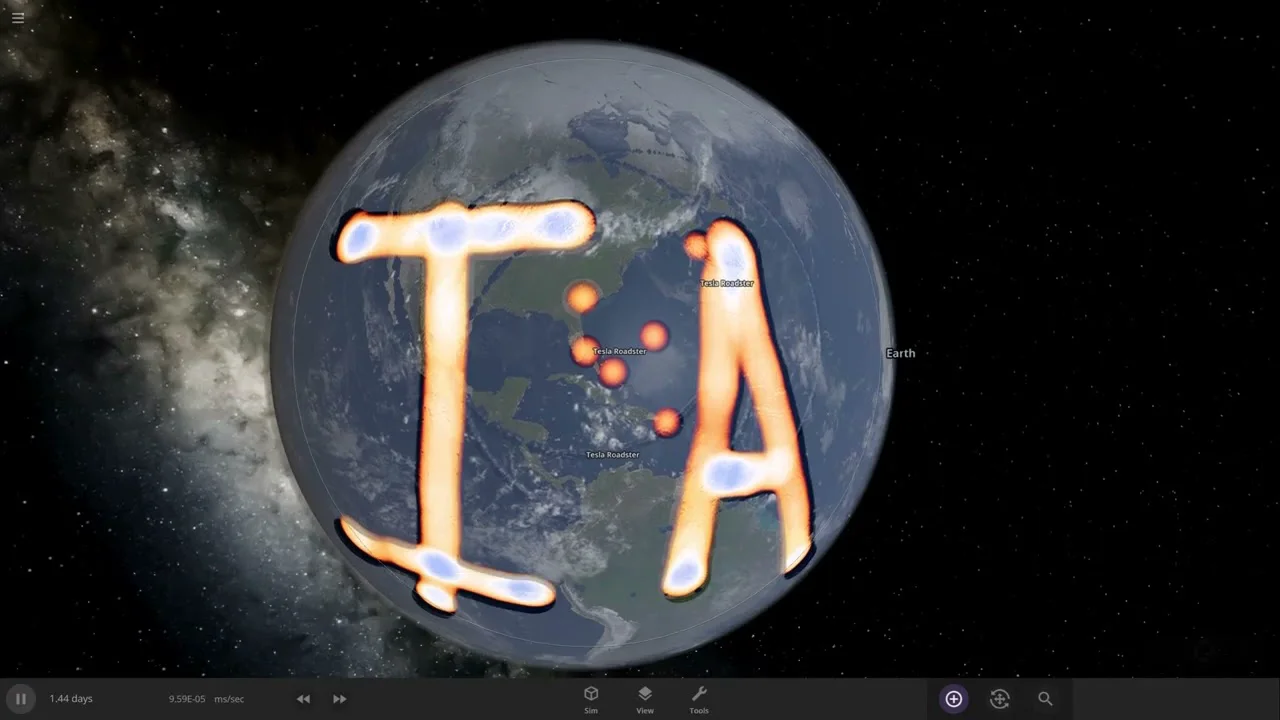Pause the running simulation
1280x720 pixels.
coord(20,699)
